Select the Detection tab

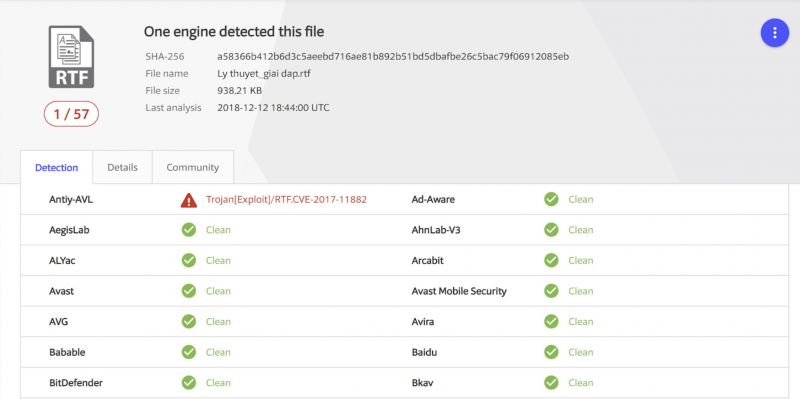(57, 167)
